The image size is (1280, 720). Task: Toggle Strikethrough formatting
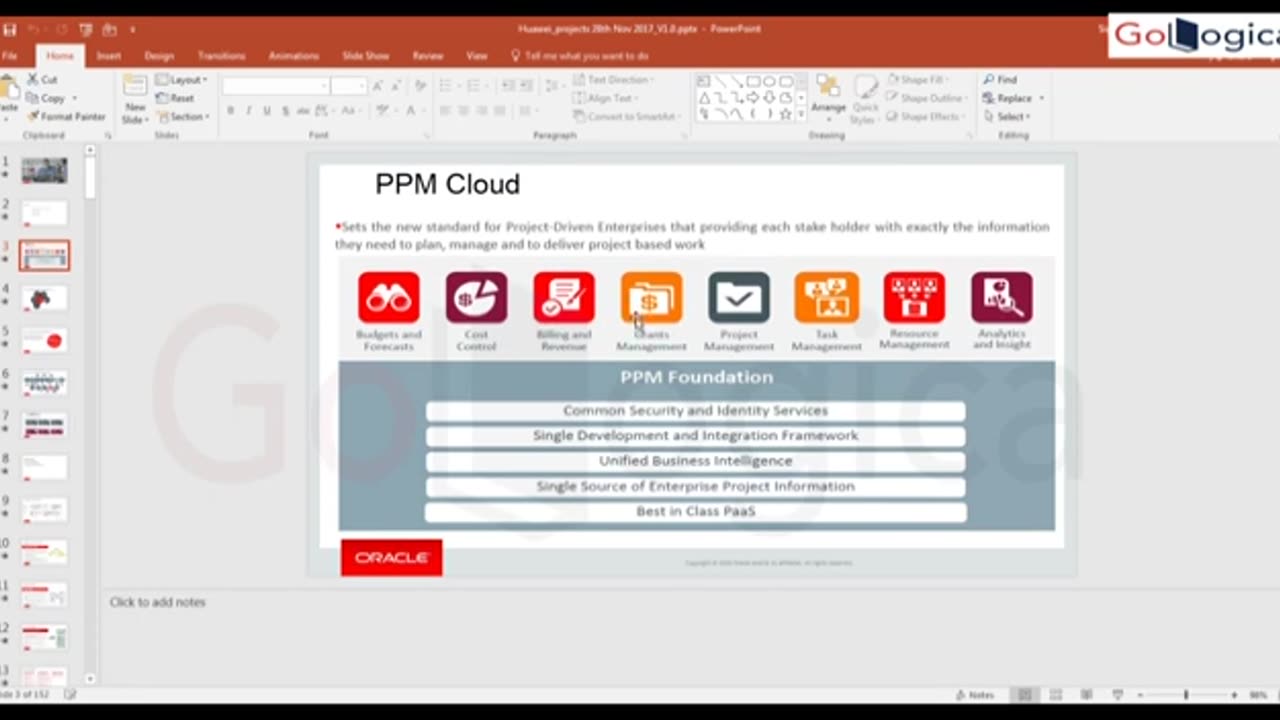304,111
